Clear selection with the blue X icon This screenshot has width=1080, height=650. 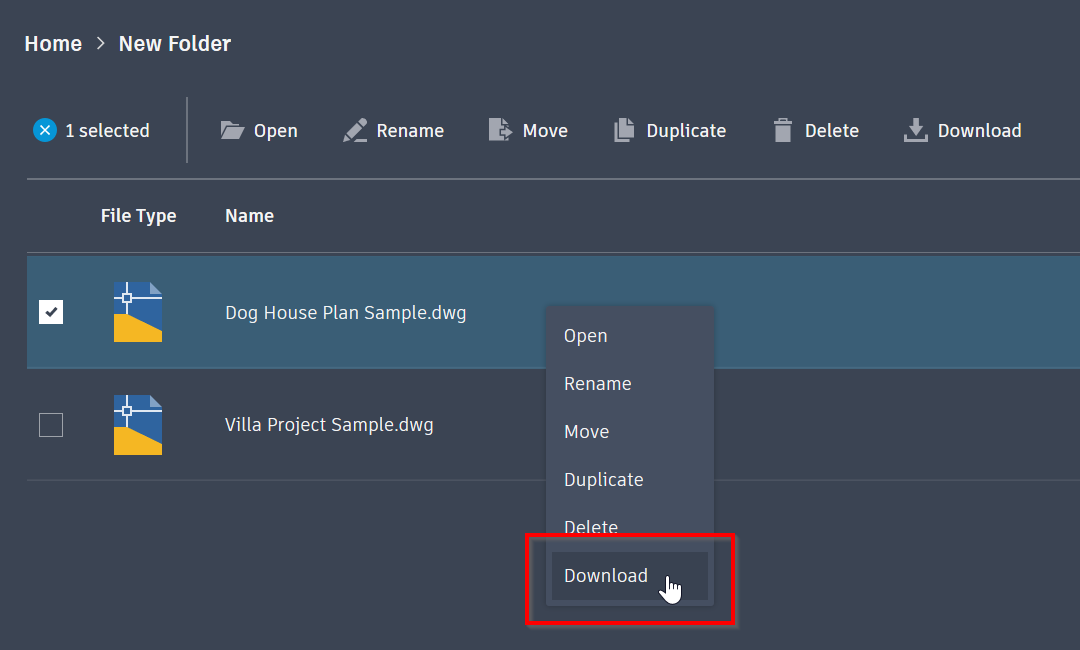coord(45,130)
